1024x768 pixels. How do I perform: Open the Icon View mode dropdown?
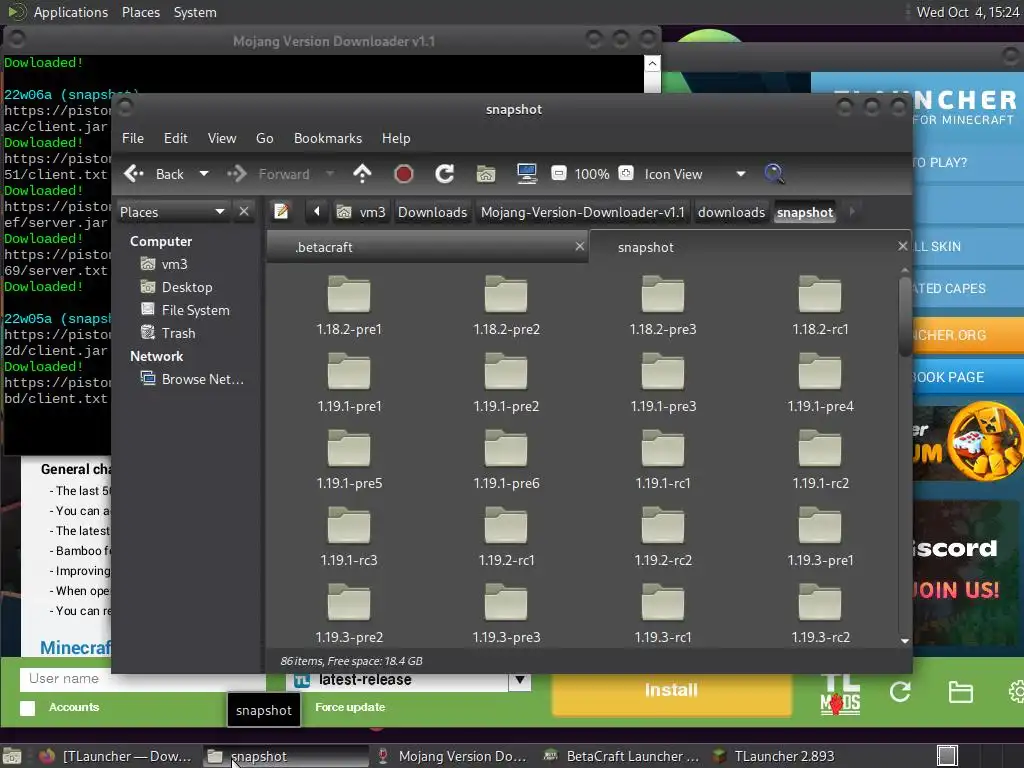pos(694,174)
